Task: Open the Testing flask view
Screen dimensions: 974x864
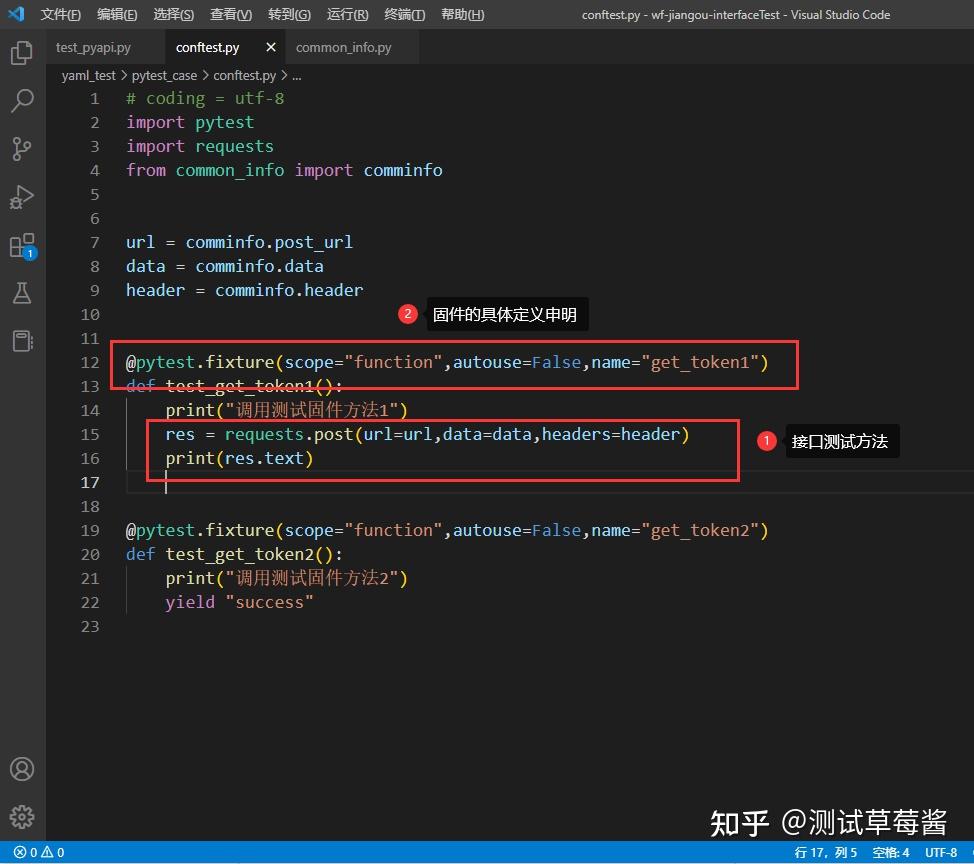Action: pyautogui.click(x=22, y=293)
